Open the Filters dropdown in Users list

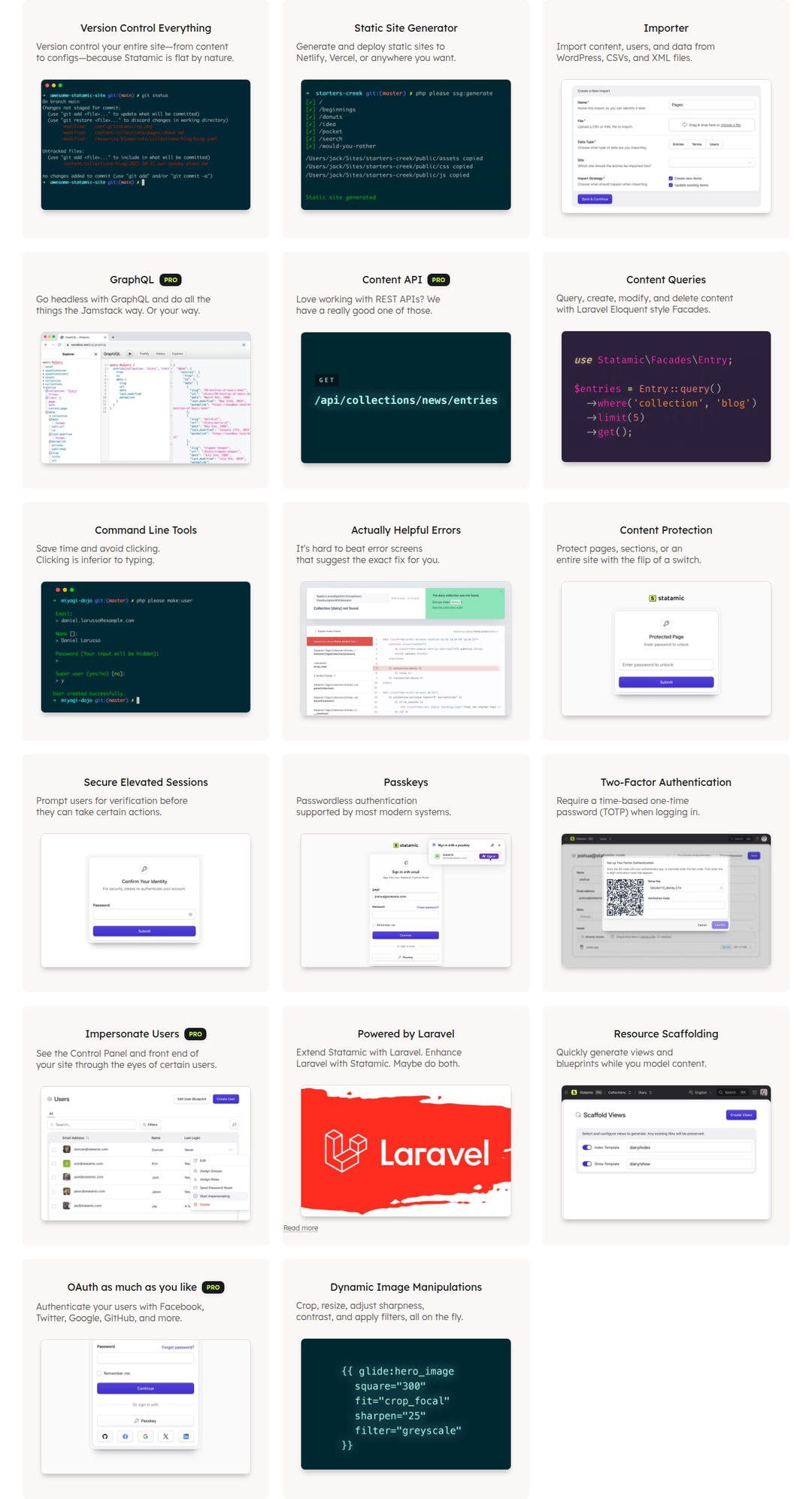(x=150, y=1124)
